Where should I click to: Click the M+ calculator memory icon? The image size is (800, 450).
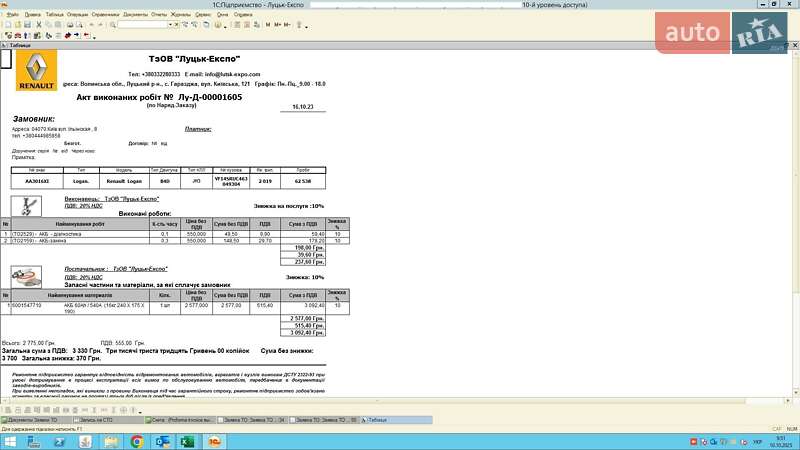click(277, 25)
